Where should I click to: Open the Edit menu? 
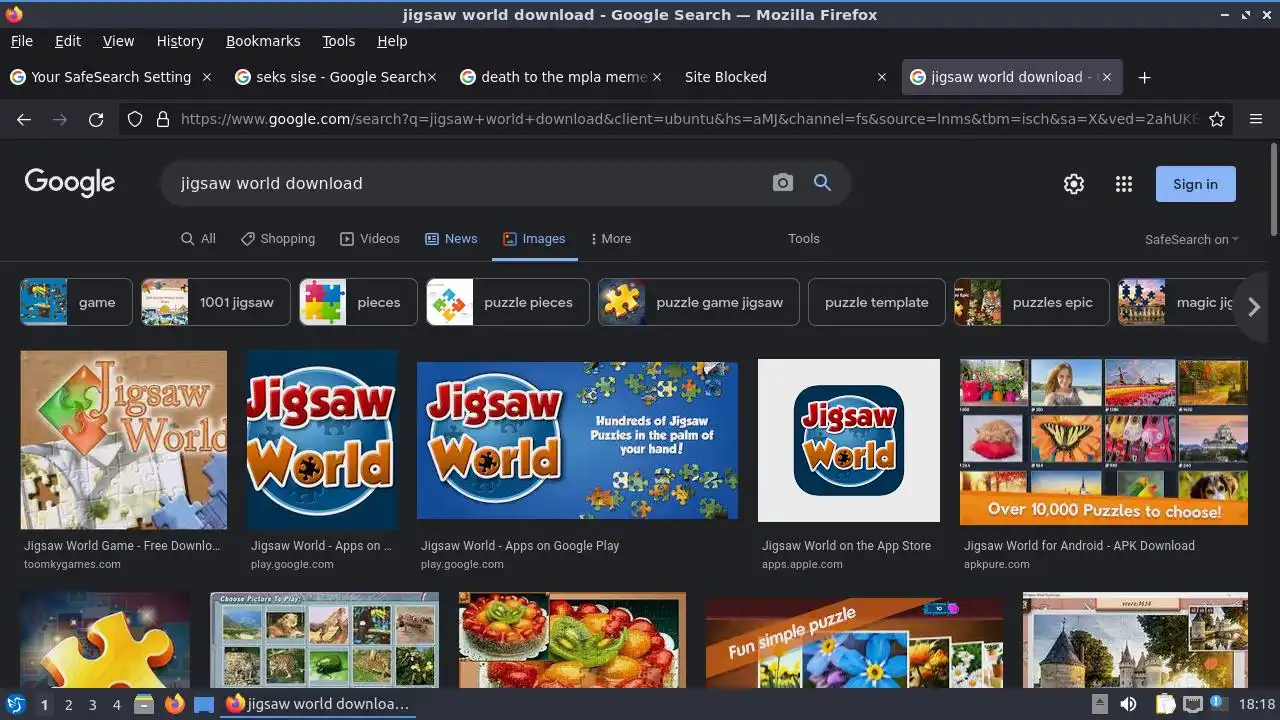[68, 41]
